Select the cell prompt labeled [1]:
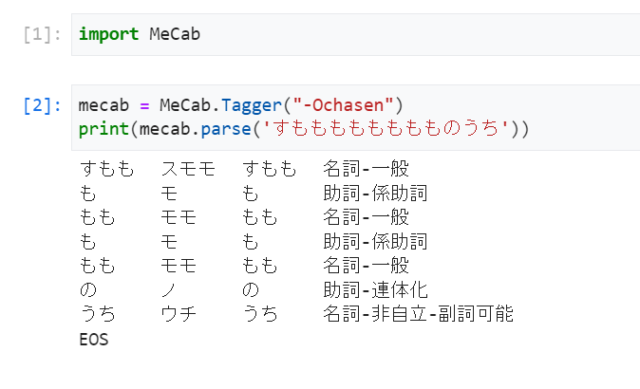Viewport: 640px width, 389px height. 42,34
